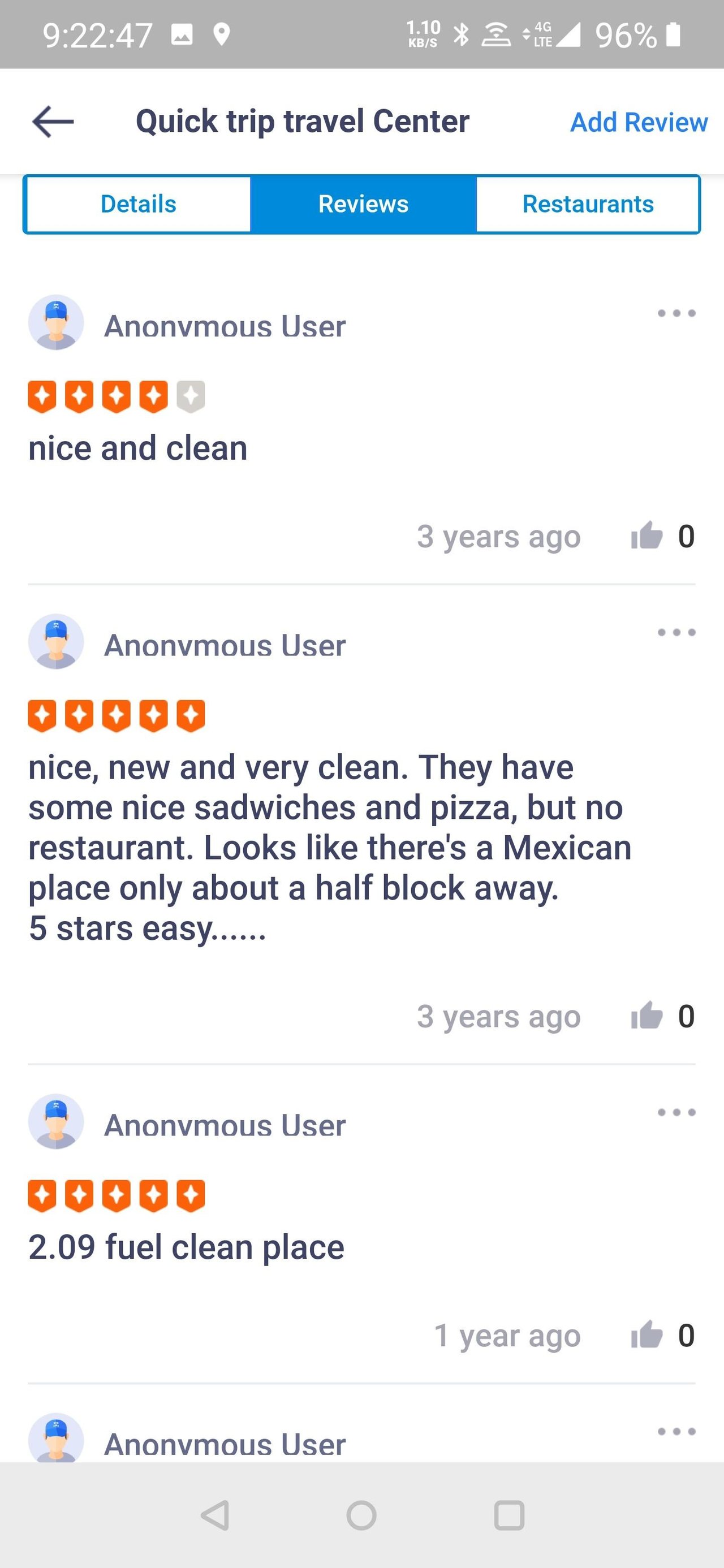Switch to the Details tab
724x1568 pixels.
point(138,204)
